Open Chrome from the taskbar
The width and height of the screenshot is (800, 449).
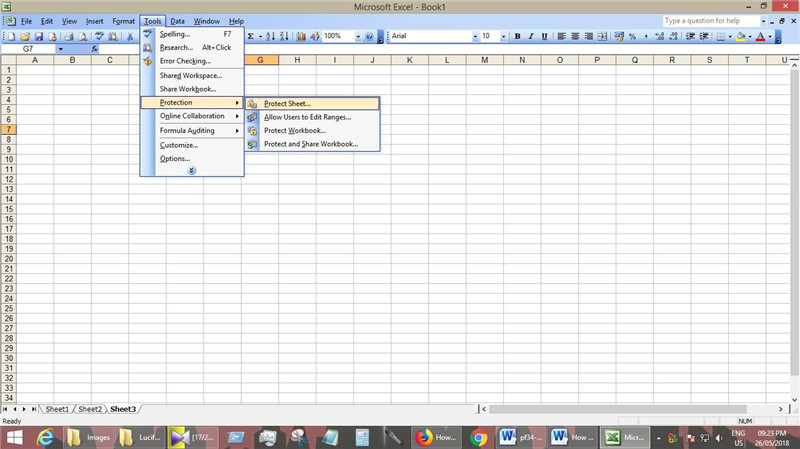[479, 438]
